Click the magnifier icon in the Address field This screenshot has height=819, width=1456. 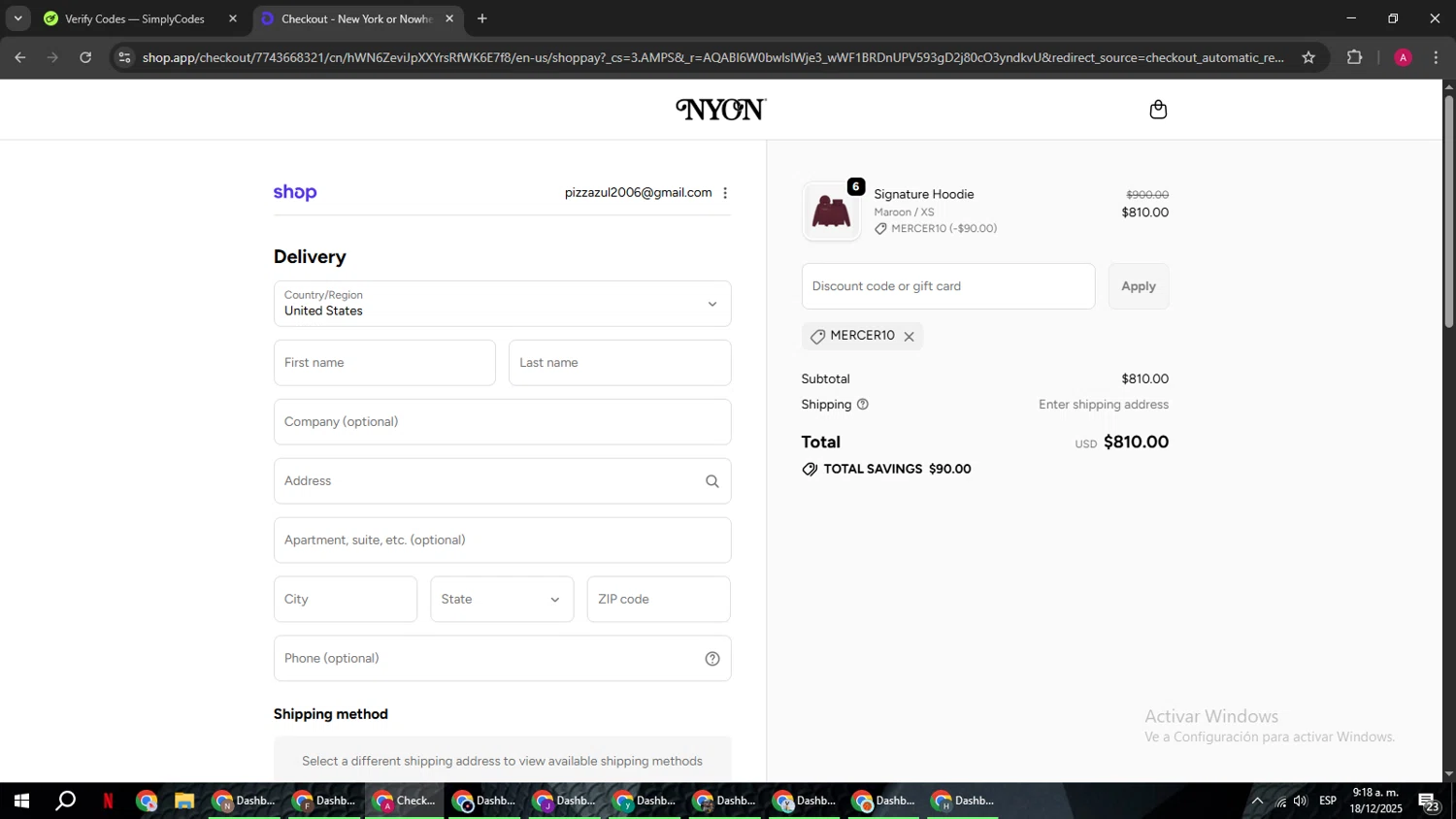[x=712, y=481]
